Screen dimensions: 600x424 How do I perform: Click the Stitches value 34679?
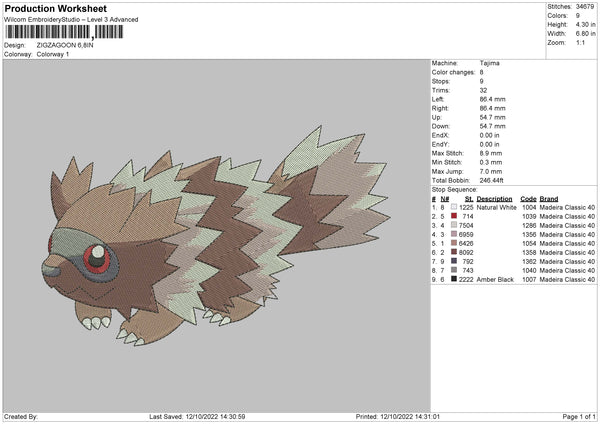click(x=585, y=7)
